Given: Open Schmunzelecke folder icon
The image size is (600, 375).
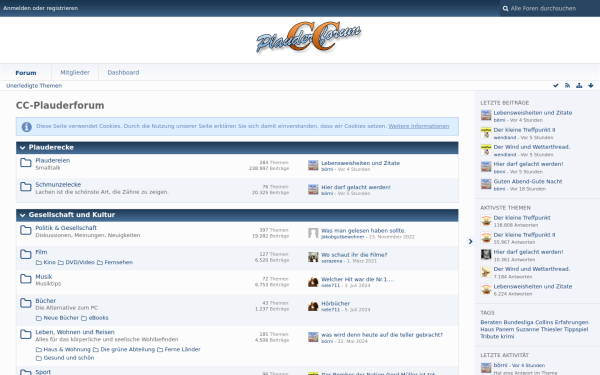Looking at the screenshot, I should (26, 187).
